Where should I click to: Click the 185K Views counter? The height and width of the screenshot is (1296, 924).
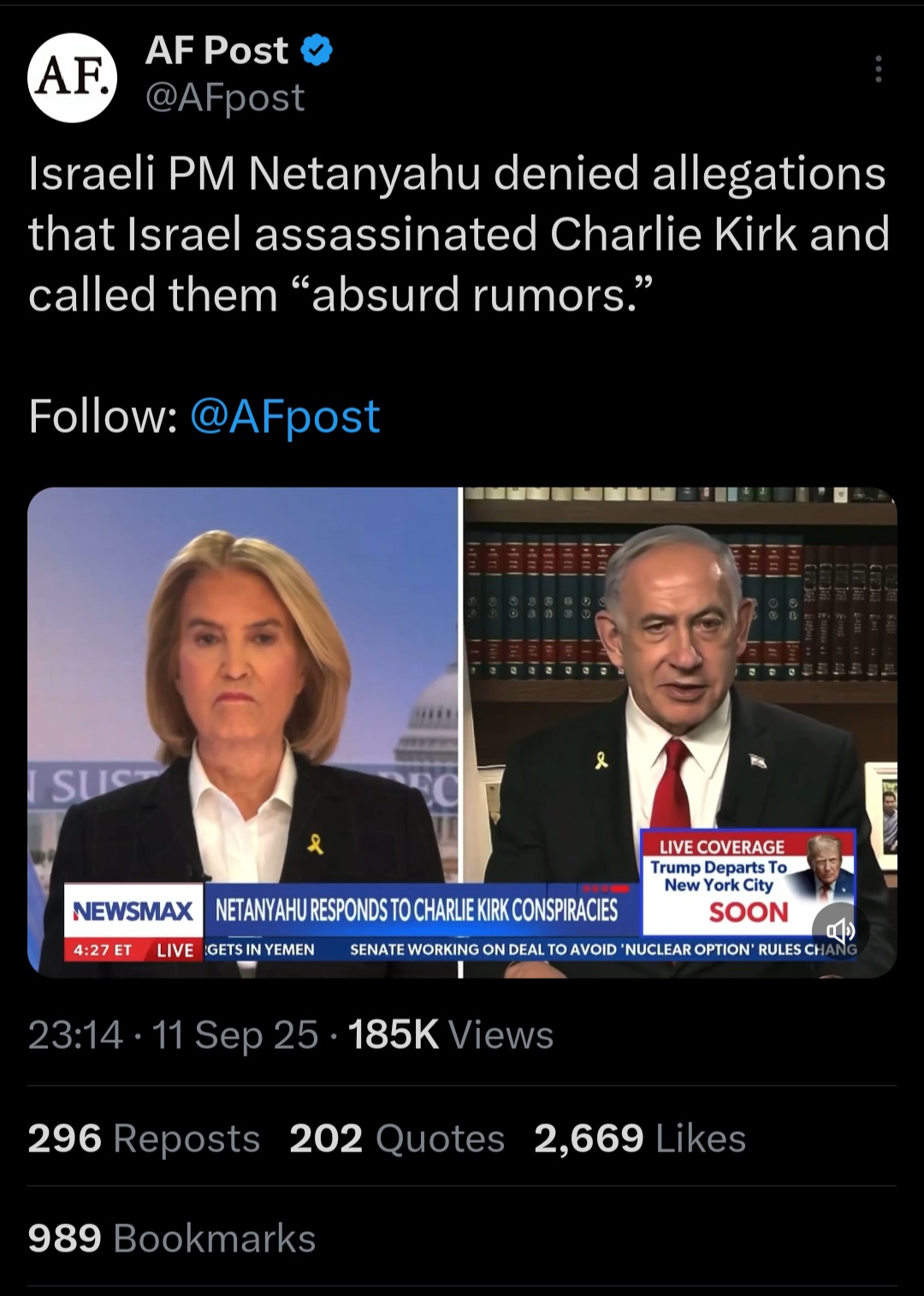pyautogui.click(x=451, y=1035)
